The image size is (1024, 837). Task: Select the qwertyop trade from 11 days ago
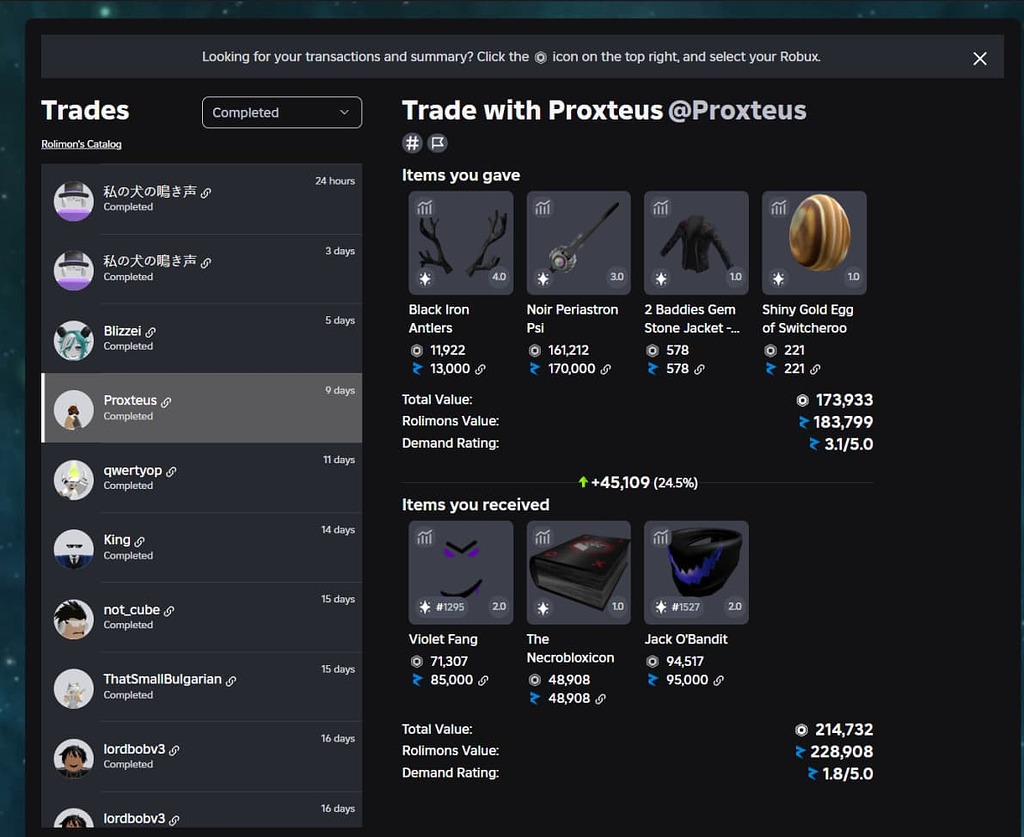point(202,478)
